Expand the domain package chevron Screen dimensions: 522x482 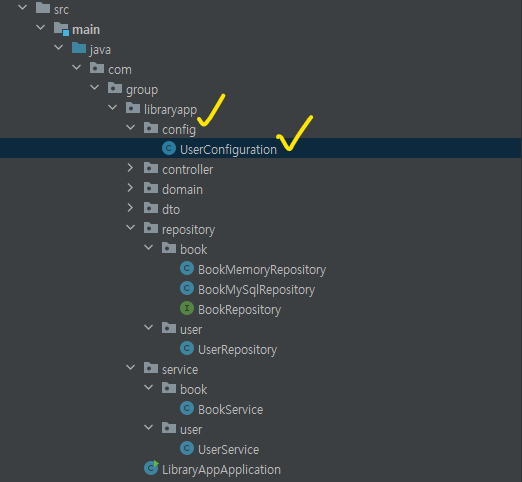[130, 188]
